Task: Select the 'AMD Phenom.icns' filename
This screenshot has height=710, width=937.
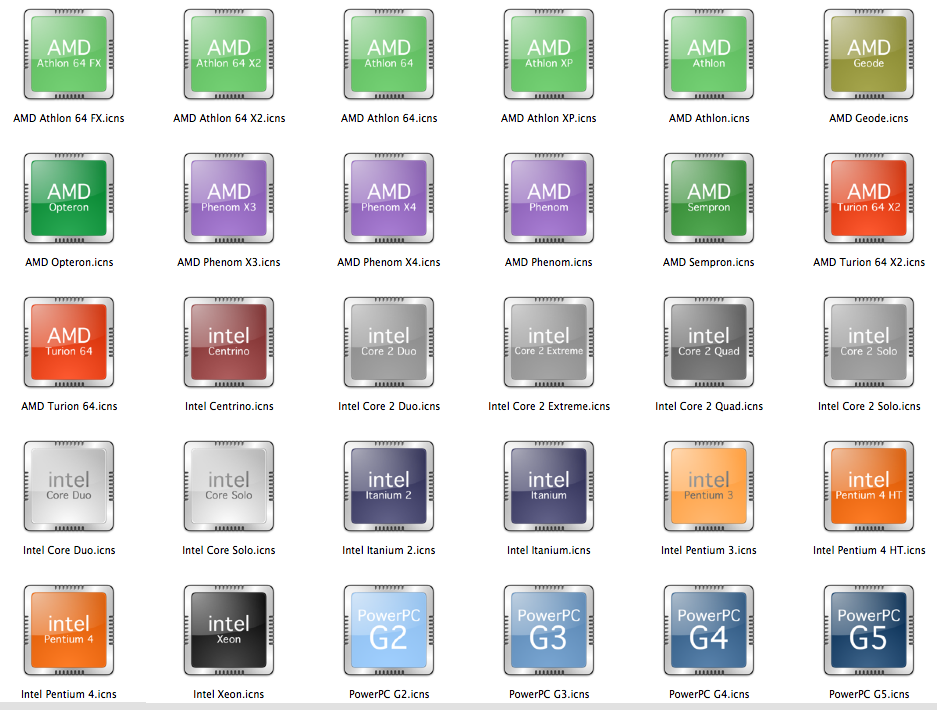Action: (x=549, y=262)
